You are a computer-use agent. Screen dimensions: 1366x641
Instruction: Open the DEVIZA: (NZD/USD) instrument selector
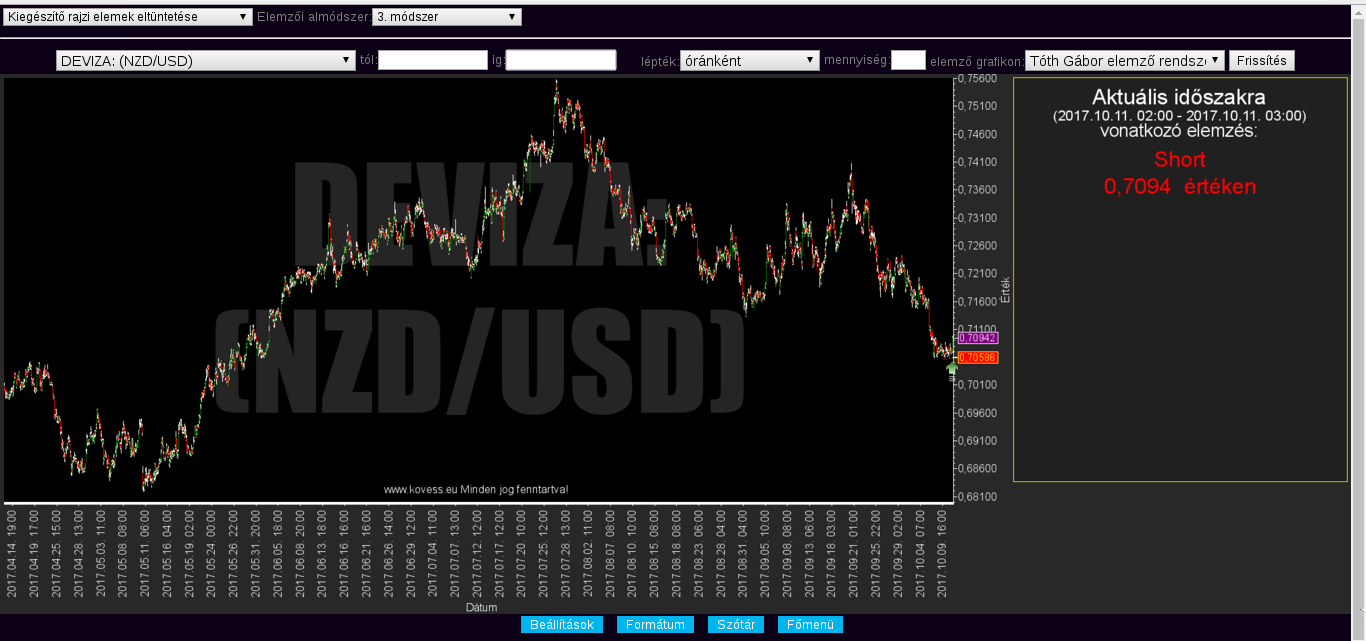pos(206,61)
